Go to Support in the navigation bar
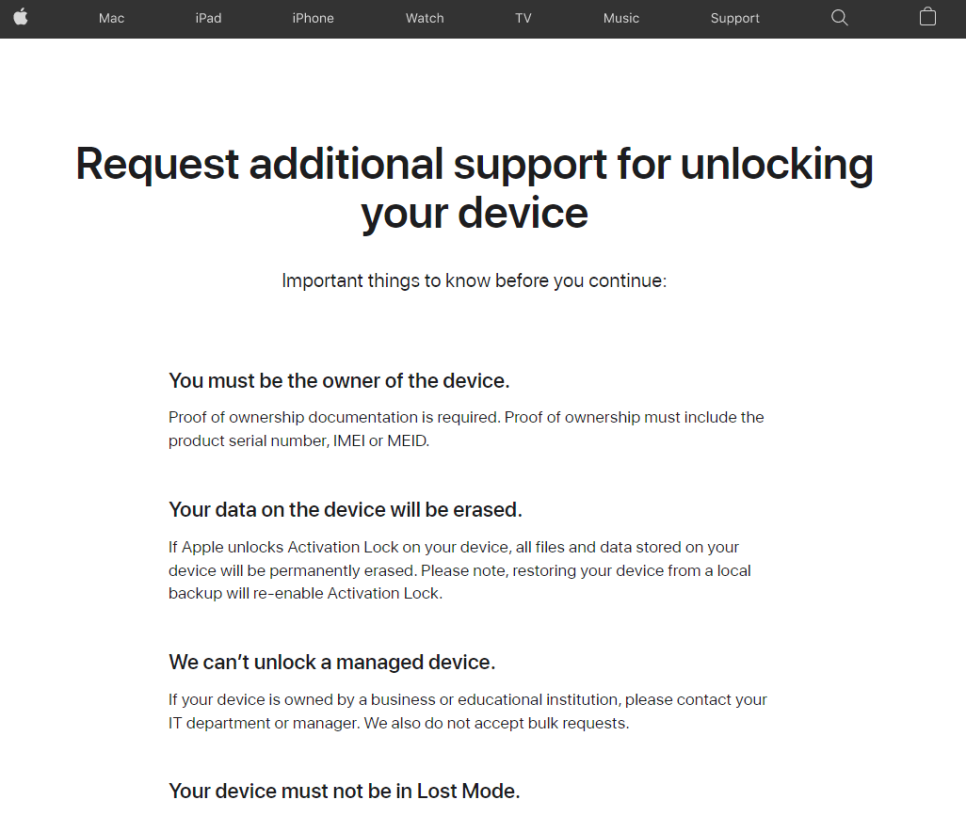 tap(734, 18)
